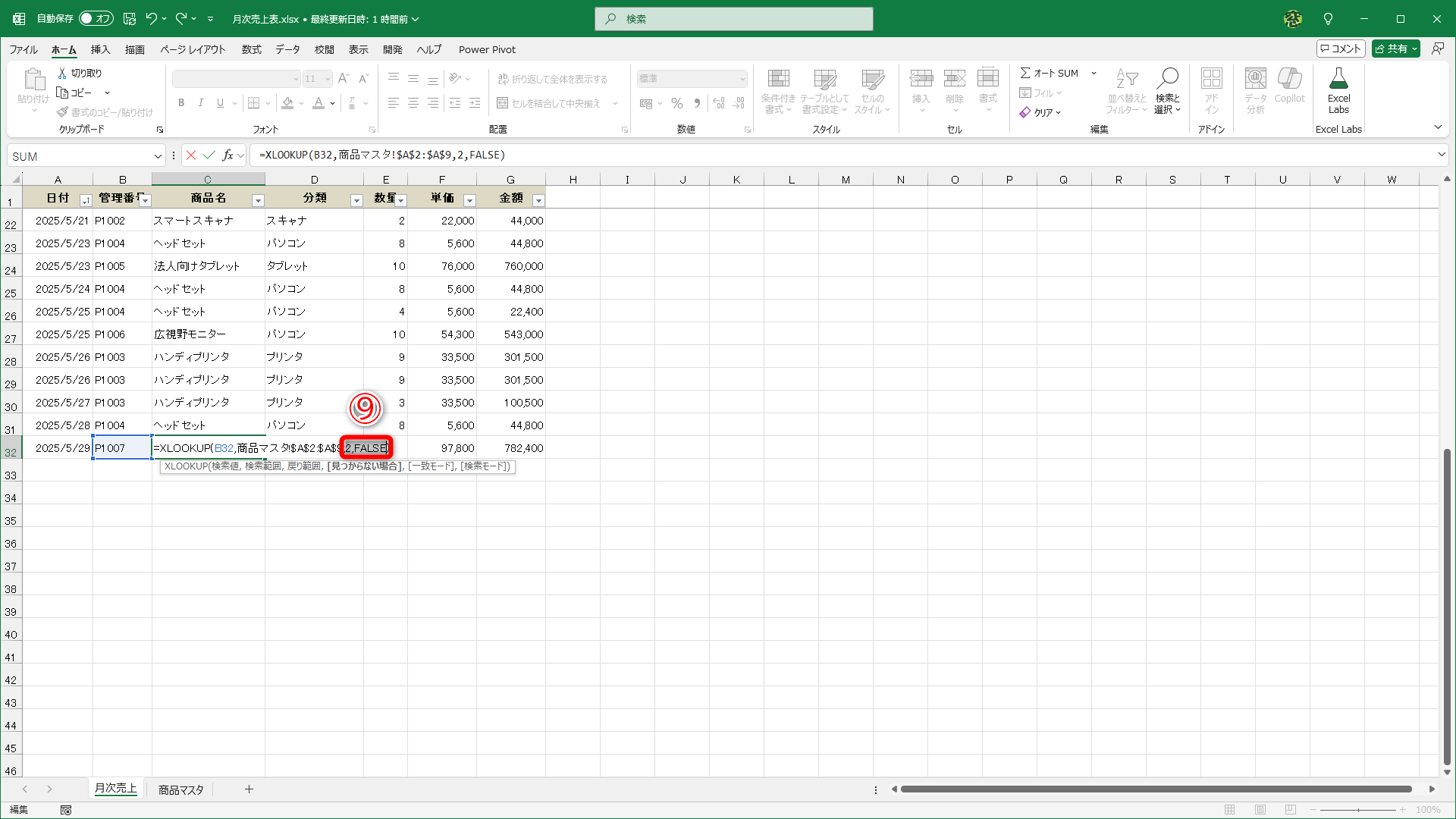Click the zoom slider in status bar
Screen dimensions: 1456x819
tap(1357, 810)
